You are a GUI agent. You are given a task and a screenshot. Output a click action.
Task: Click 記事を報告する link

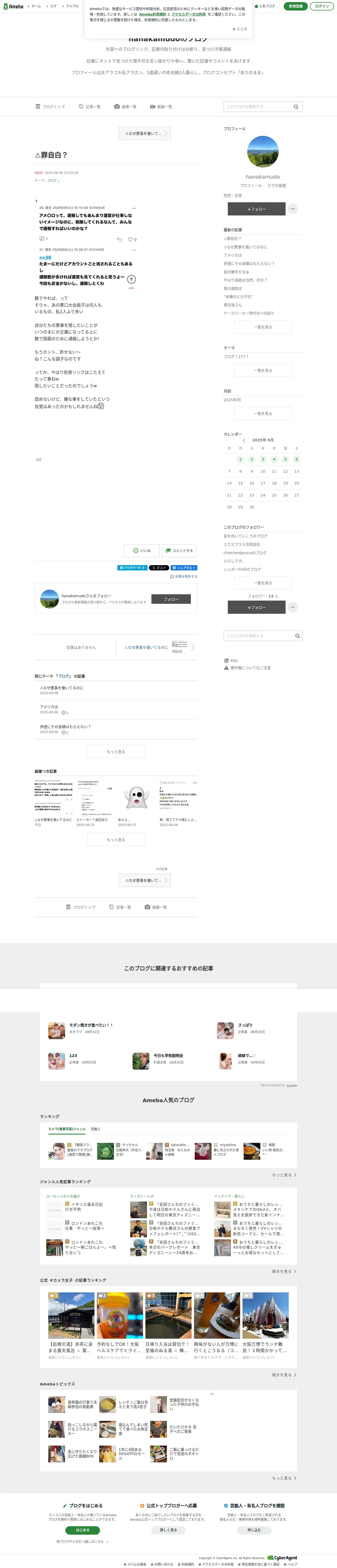coord(184,576)
